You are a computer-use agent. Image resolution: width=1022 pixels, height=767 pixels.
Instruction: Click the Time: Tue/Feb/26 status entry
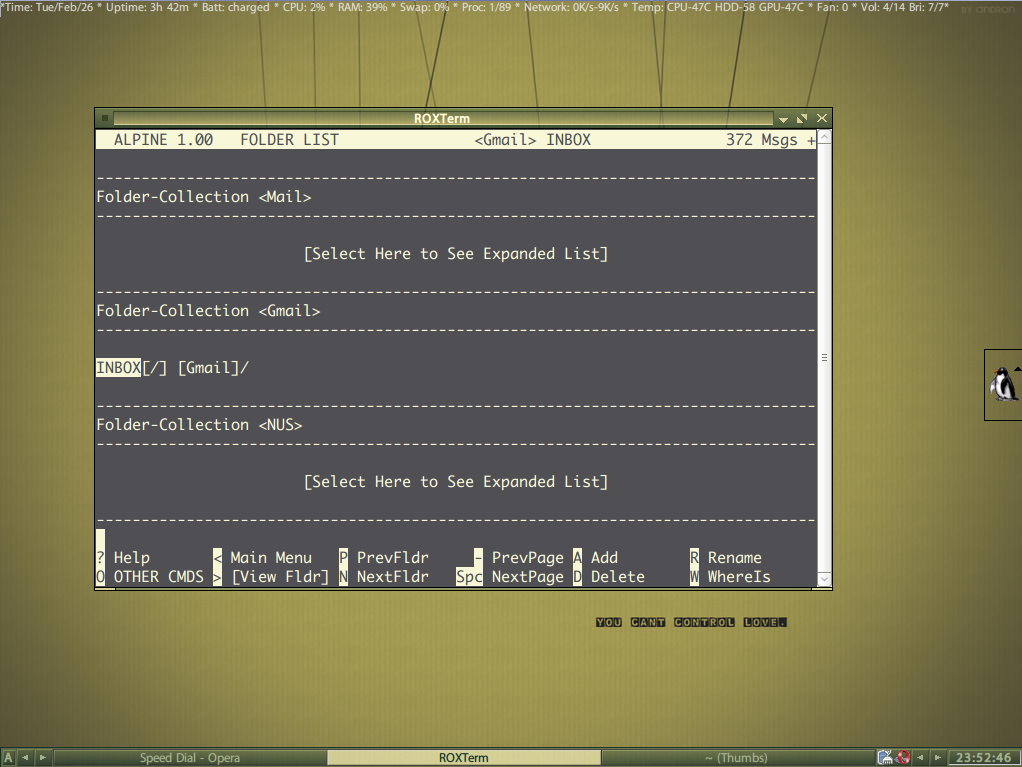(x=50, y=7)
